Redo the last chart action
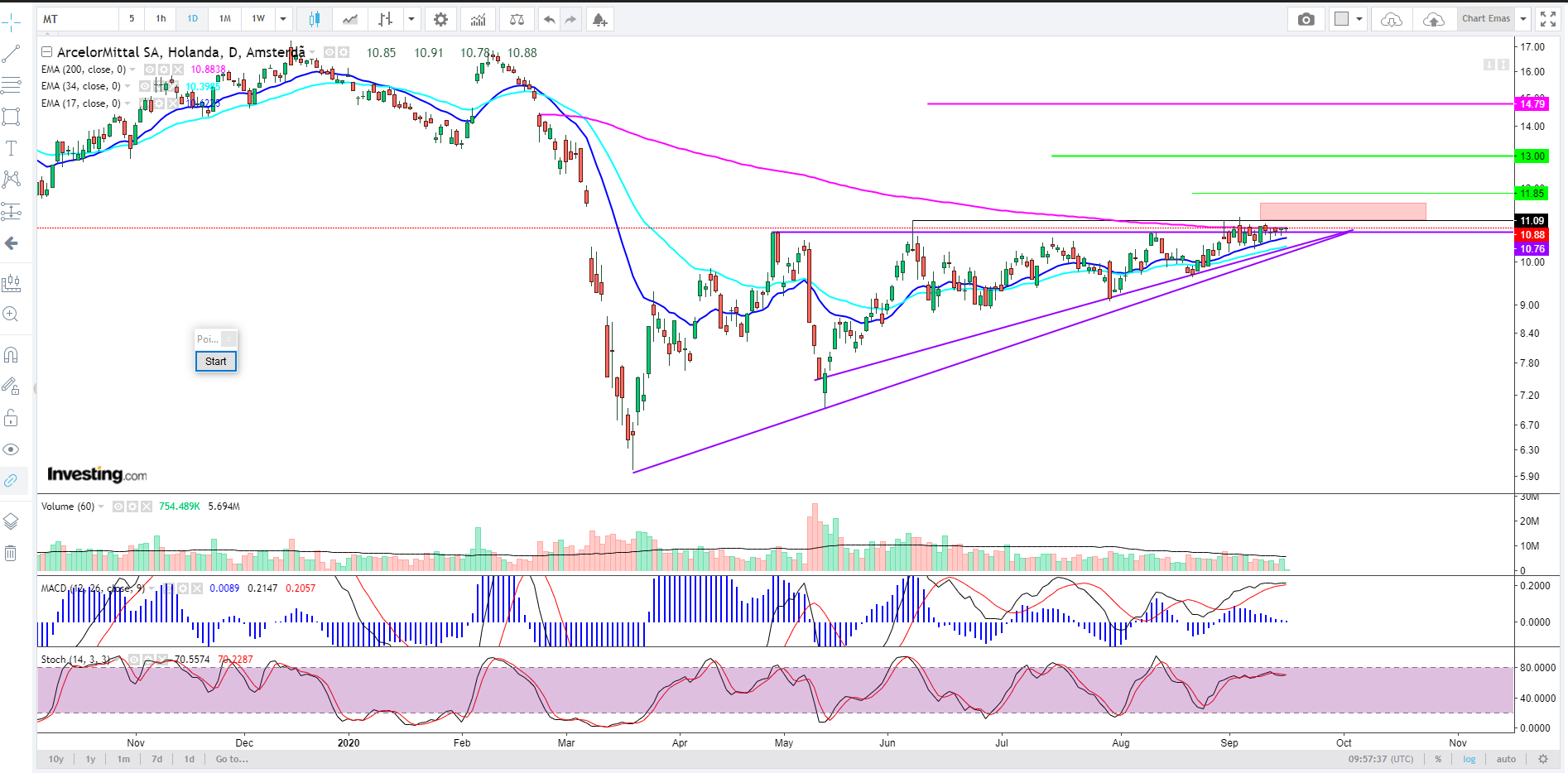 [571, 19]
